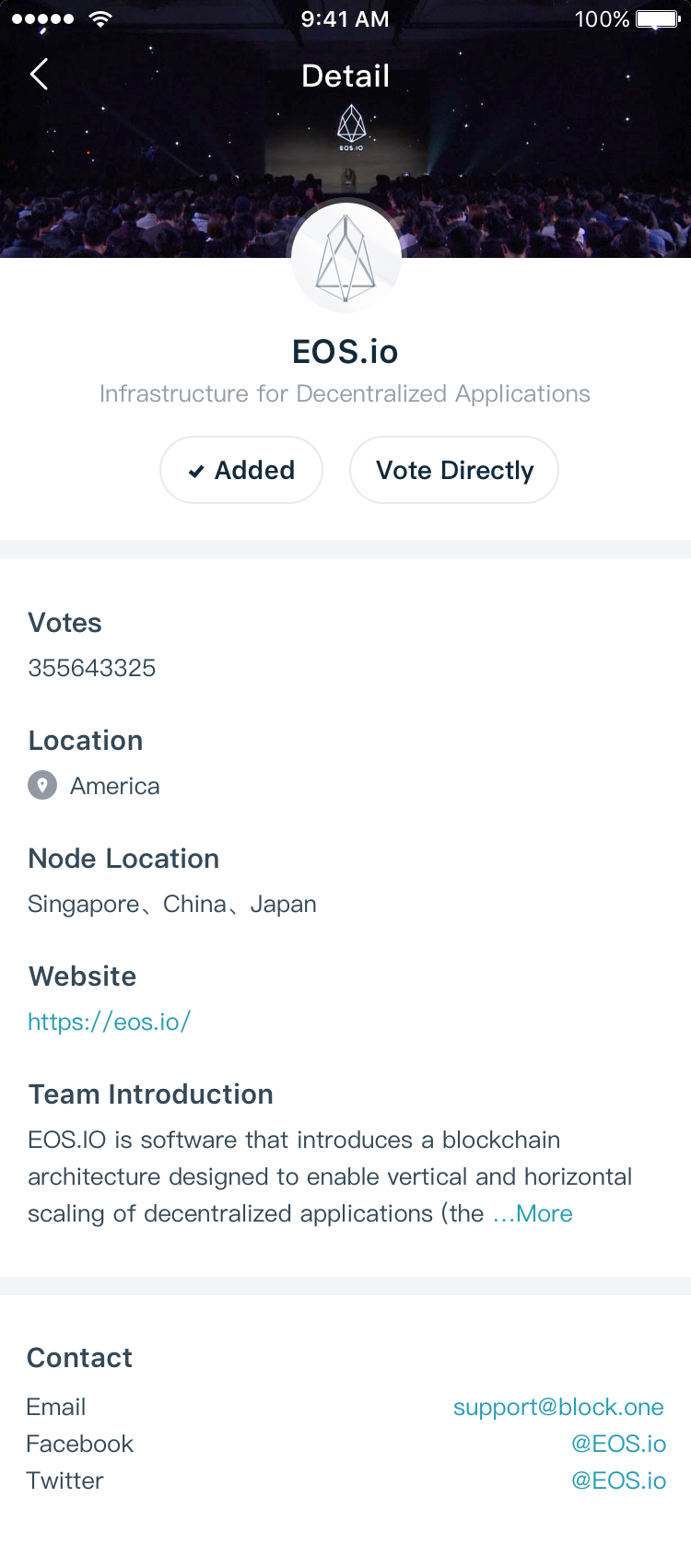Tap the battery icon in status bar
691x1568 pixels.
coord(657,18)
